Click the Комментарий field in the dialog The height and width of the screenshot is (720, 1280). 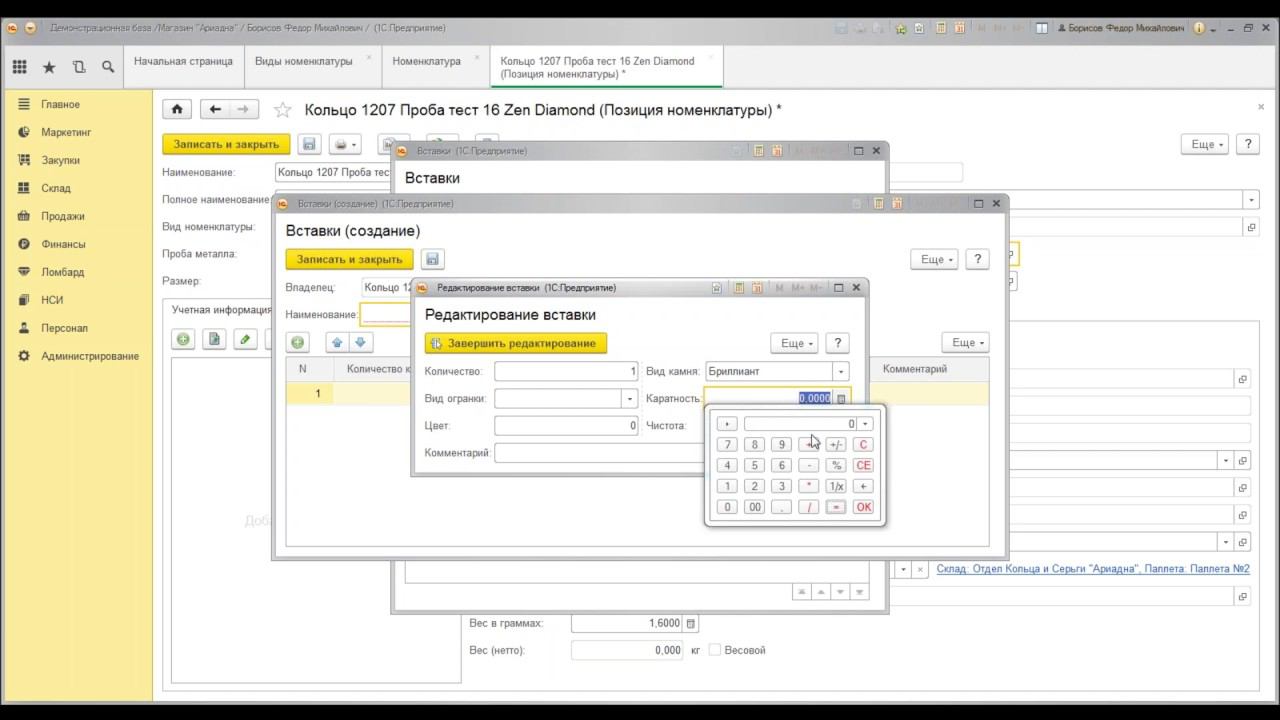(600, 453)
